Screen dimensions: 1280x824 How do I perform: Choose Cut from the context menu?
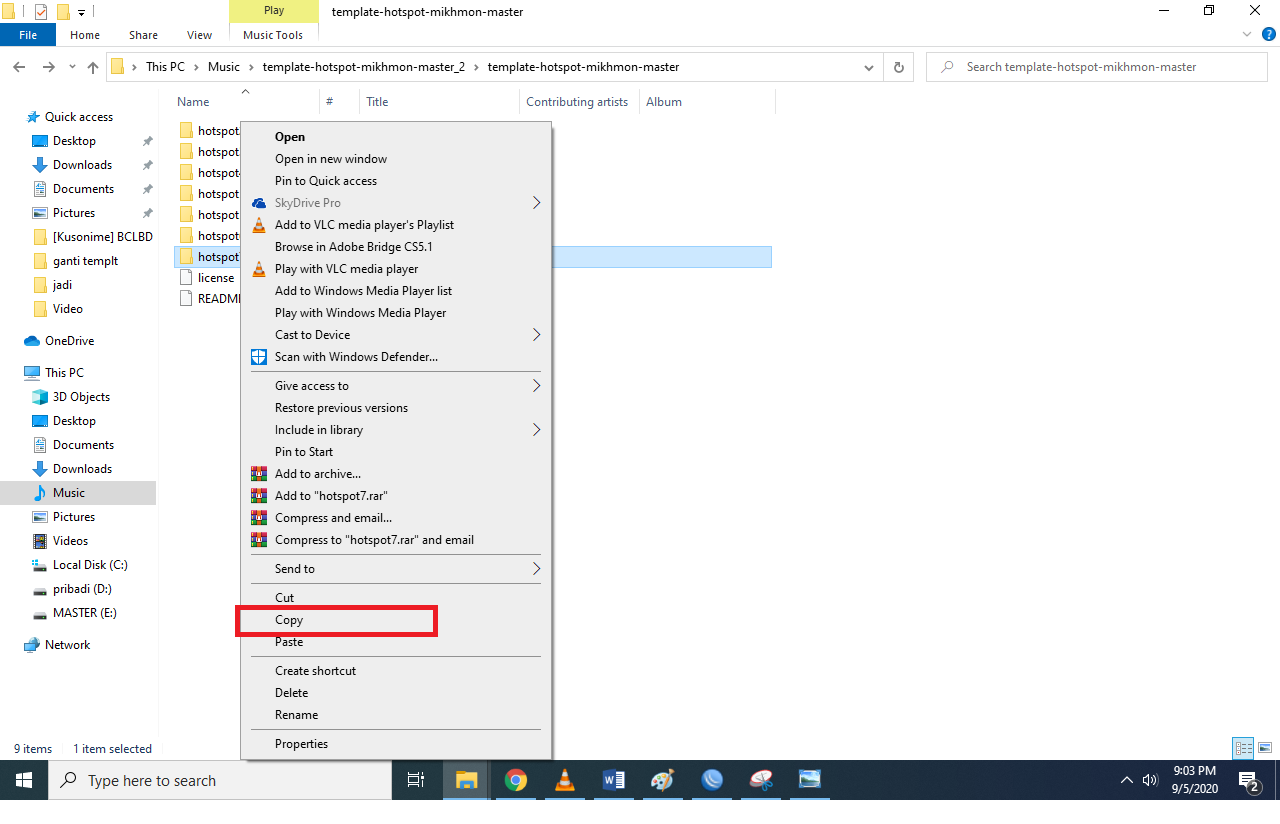396,598
